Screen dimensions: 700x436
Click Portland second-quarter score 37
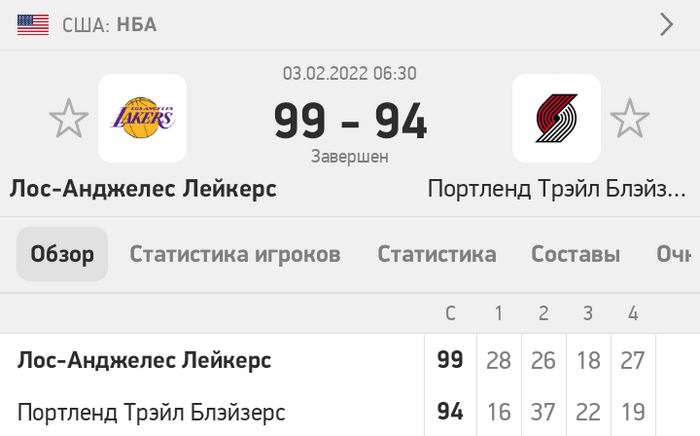543,411
